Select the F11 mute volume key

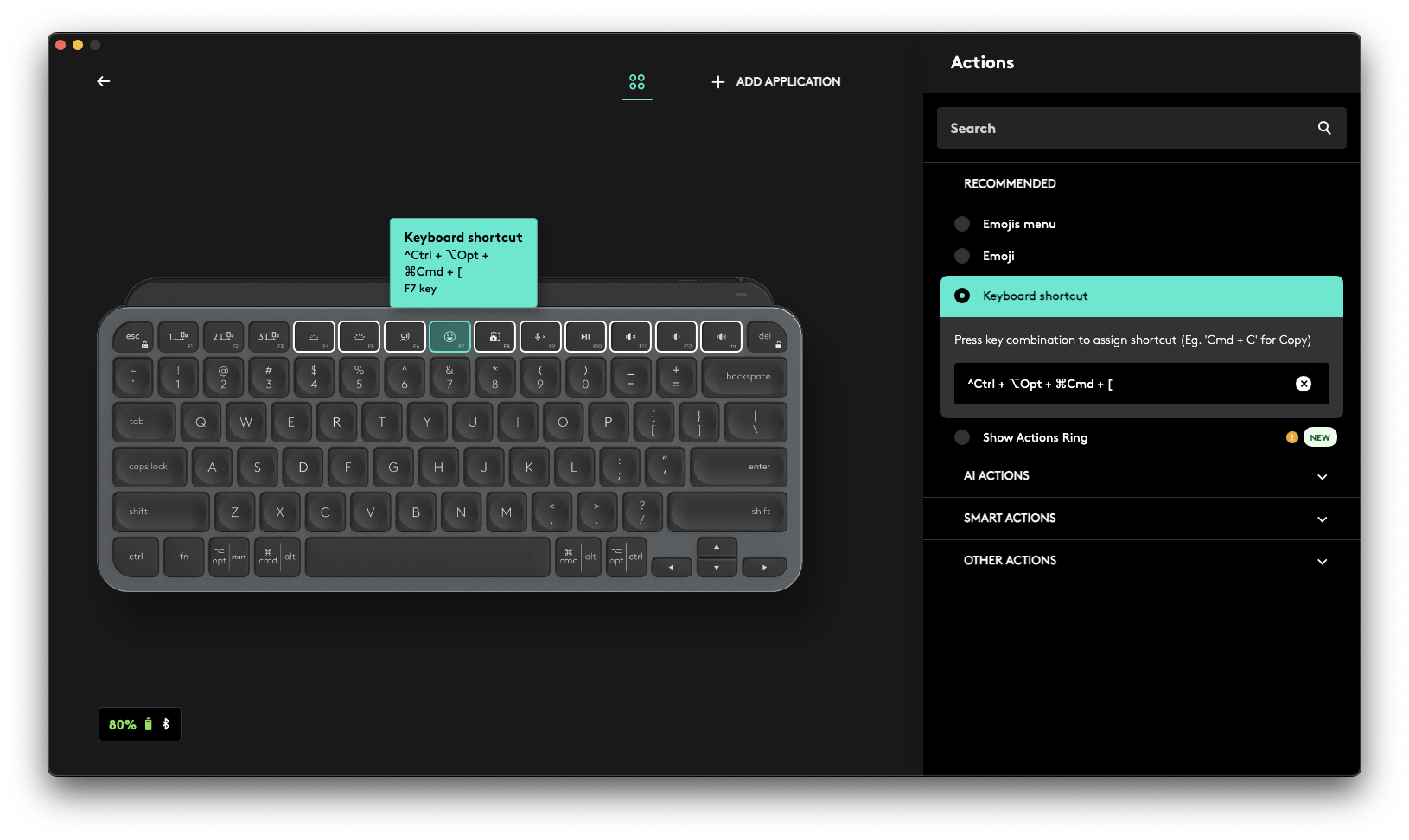[630, 336]
